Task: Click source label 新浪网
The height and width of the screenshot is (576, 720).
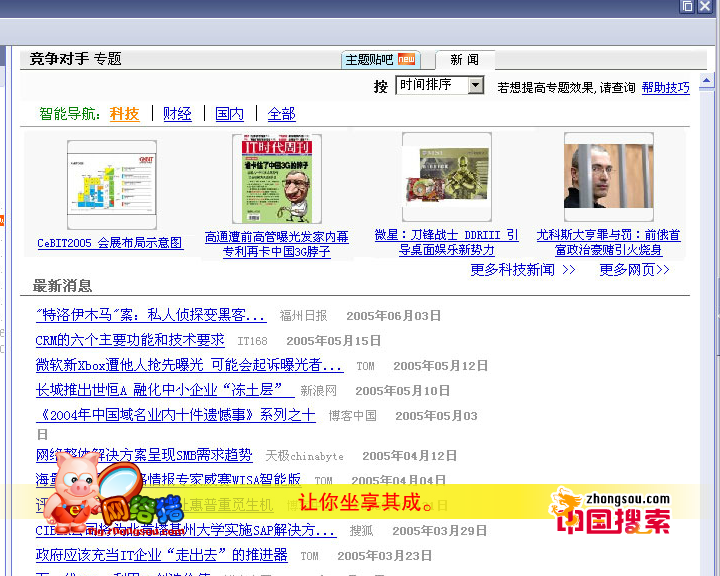Action: (319, 390)
